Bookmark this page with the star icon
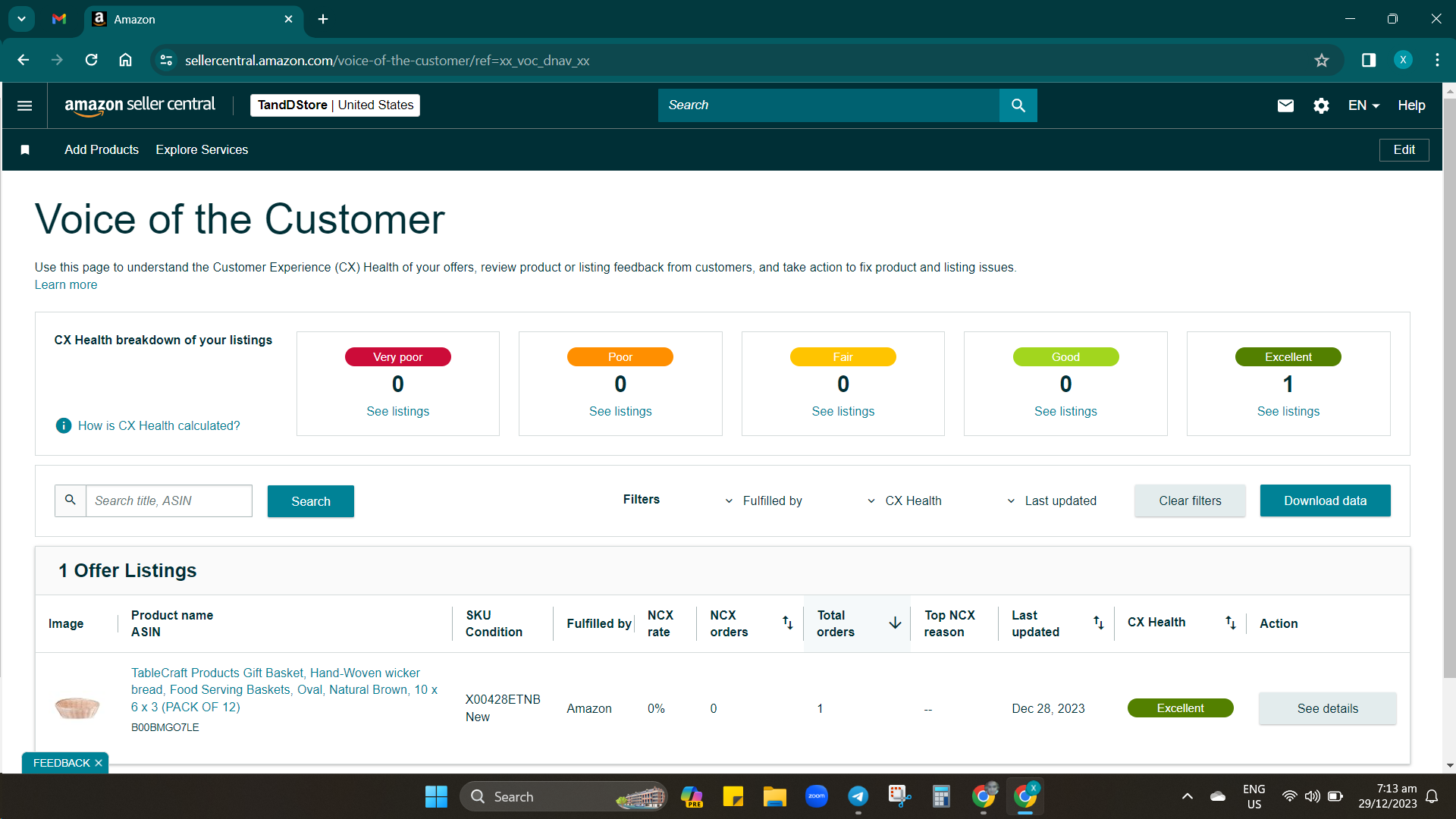The height and width of the screenshot is (819, 1456). tap(1322, 61)
